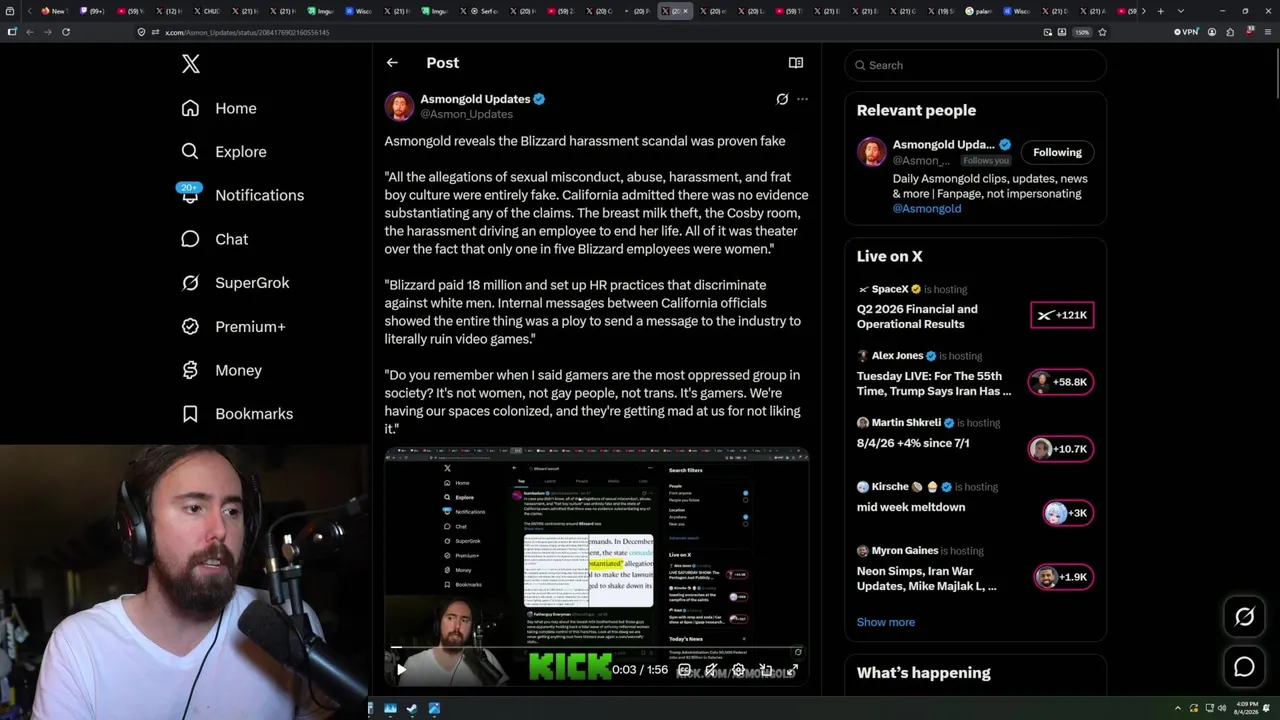Image resolution: width=1280 pixels, height=720 pixels.
Task: Click the Premium+ verified badge icon
Action: [x=190, y=326]
